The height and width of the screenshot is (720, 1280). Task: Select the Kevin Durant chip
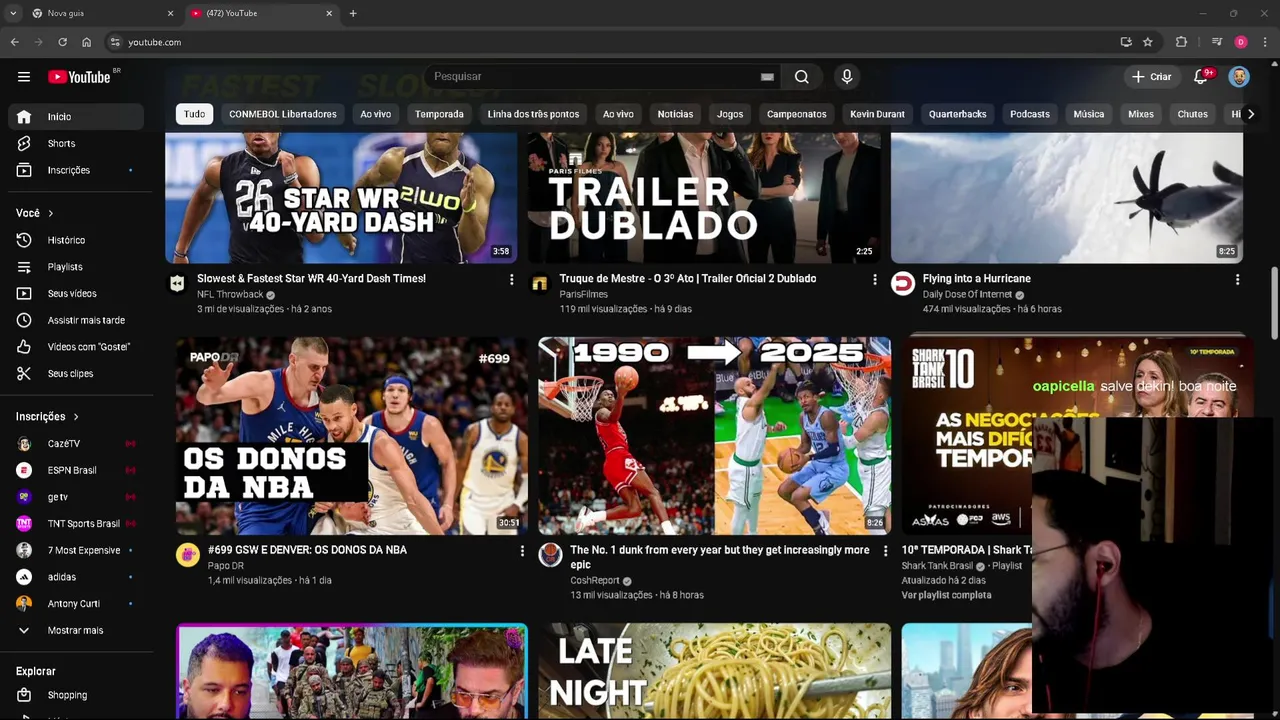pyautogui.click(x=877, y=114)
